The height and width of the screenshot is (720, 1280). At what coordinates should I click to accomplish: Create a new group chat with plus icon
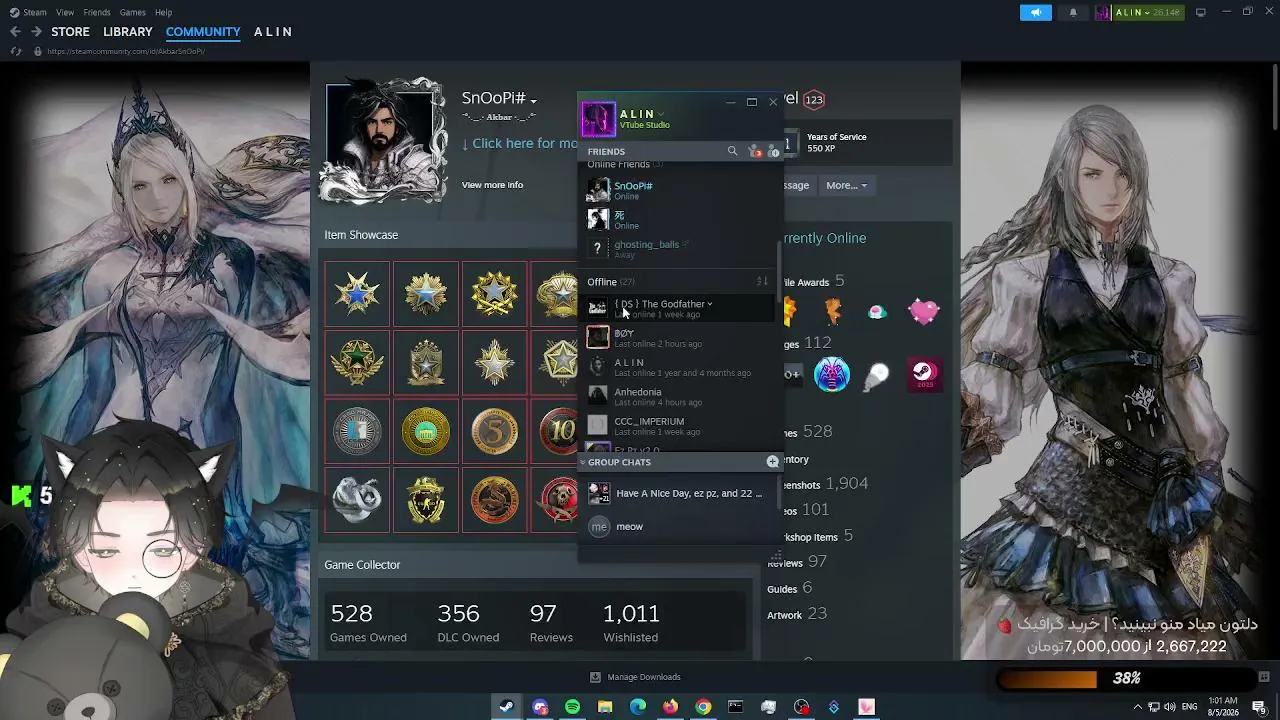point(772,462)
